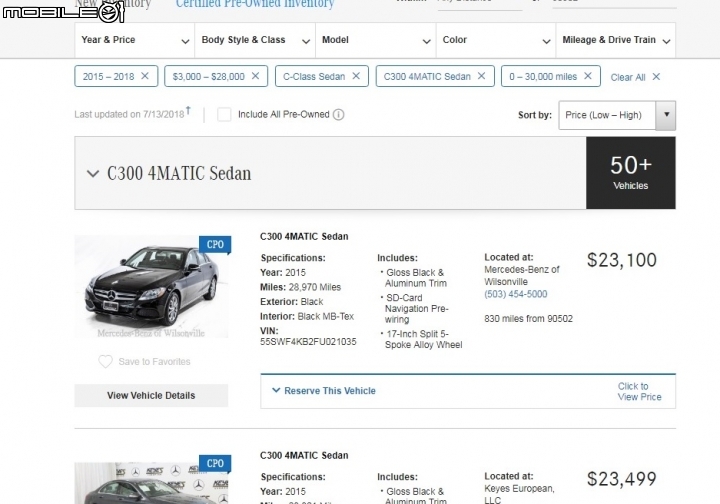Remove the $3,000 – $28,000 price filter
Viewport: 720px width, 504px height.
coord(255,76)
